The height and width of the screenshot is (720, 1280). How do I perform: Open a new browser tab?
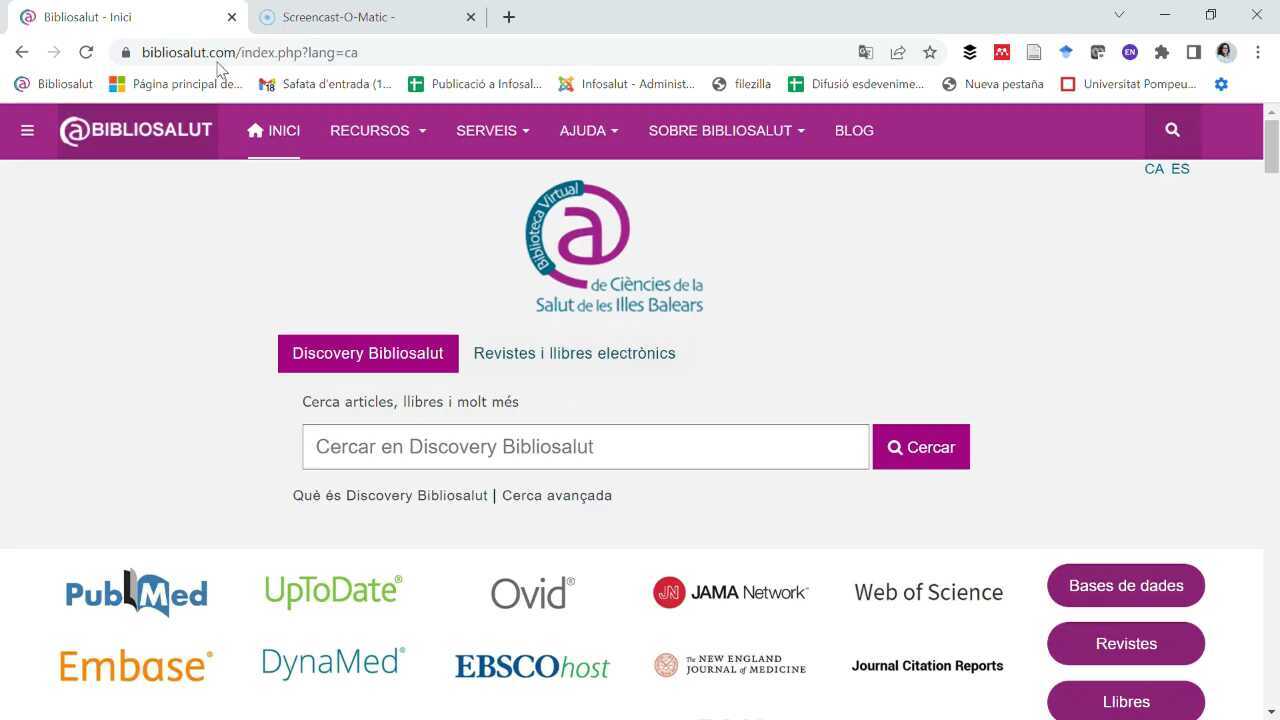tap(509, 17)
